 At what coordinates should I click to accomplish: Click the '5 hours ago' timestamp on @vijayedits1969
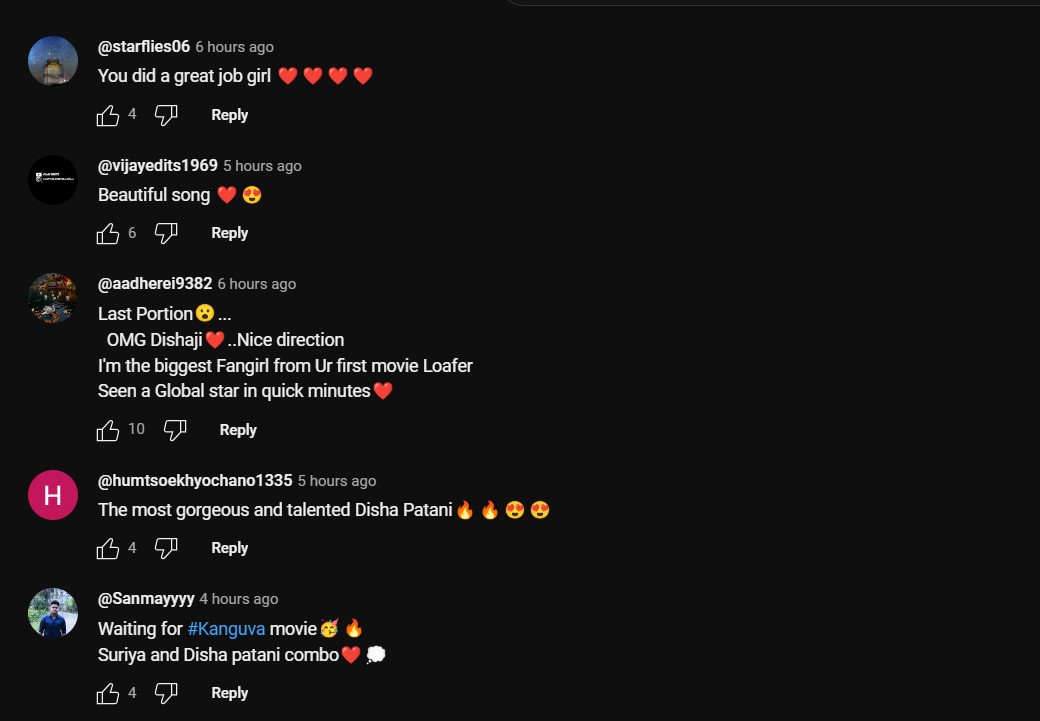pyautogui.click(x=262, y=166)
